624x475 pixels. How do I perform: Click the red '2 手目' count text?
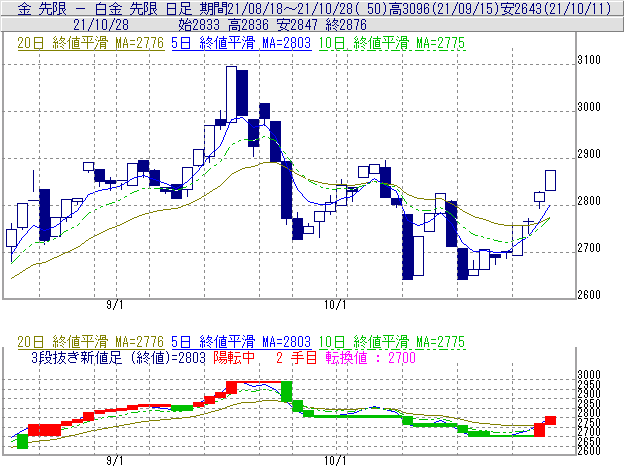[x=296, y=358]
